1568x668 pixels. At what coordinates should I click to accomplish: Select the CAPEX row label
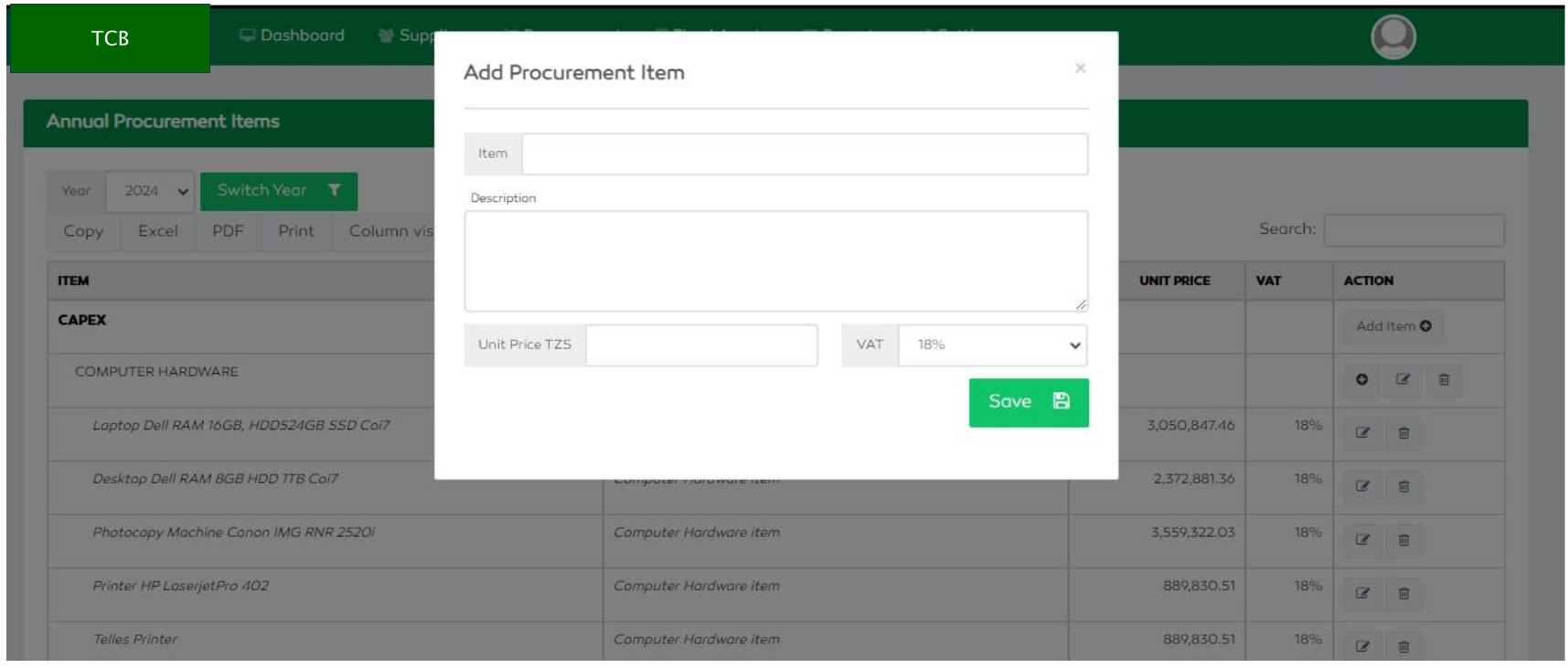[82, 320]
